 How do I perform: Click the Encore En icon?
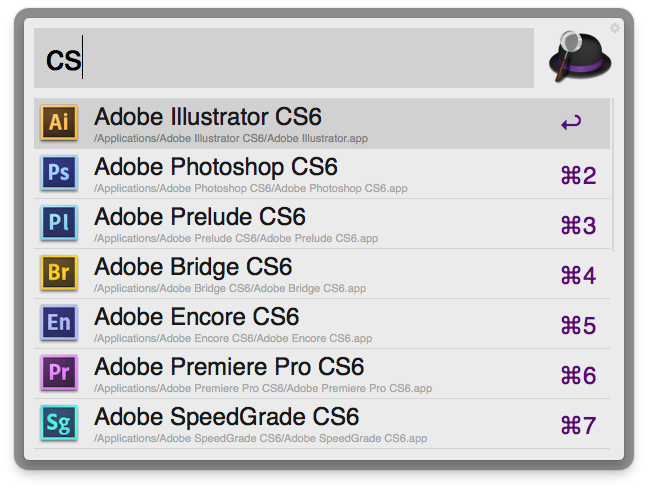click(x=59, y=323)
